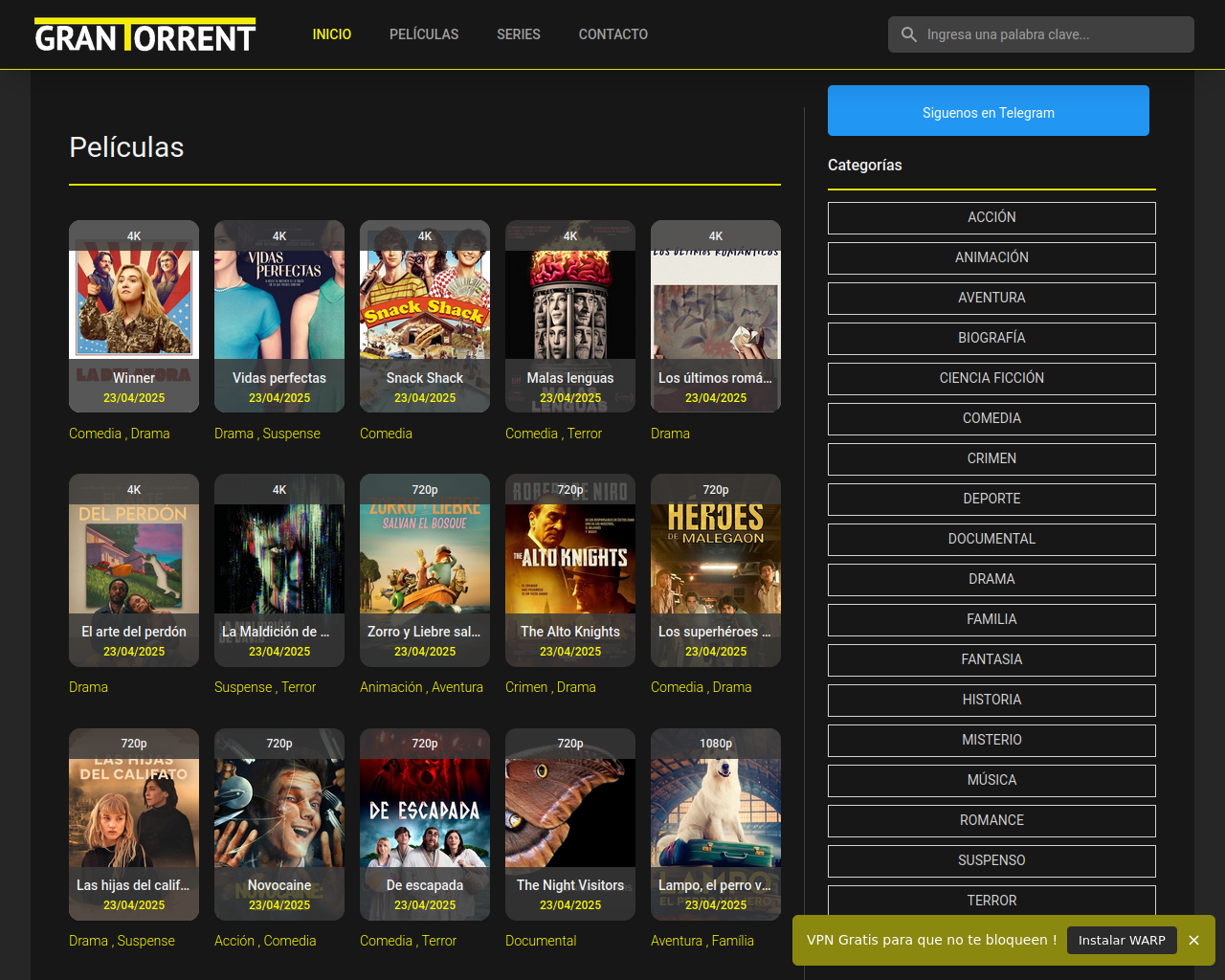The height and width of the screenshot is (980, 1225).
Task: Select the Crimen category
Action: [991, 459]
